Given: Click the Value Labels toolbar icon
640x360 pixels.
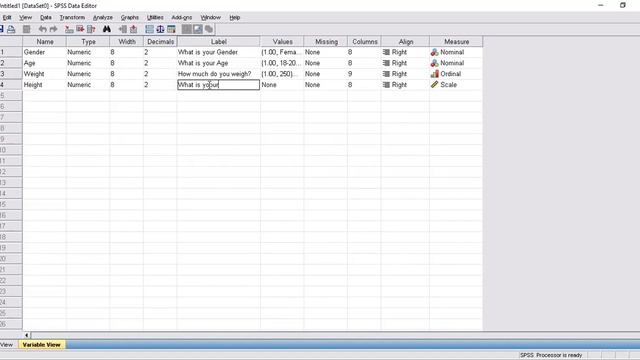Looking at the screenshot, I should click(x=187, y=29).
